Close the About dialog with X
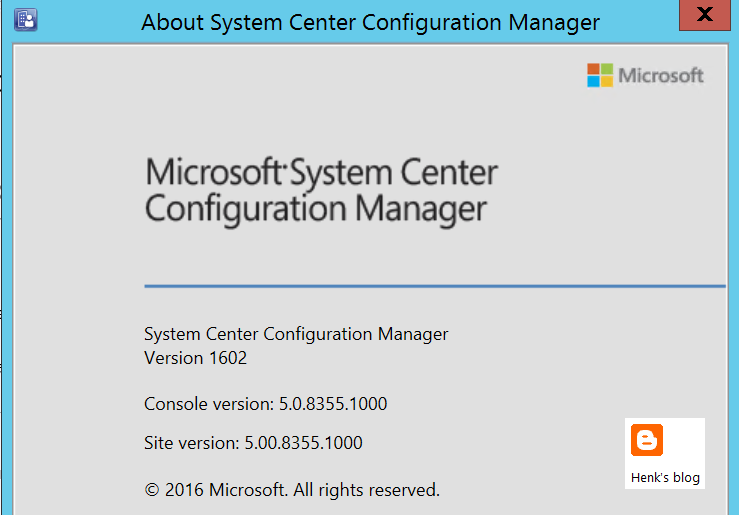739x515 pixels. [x=705, y=15]
